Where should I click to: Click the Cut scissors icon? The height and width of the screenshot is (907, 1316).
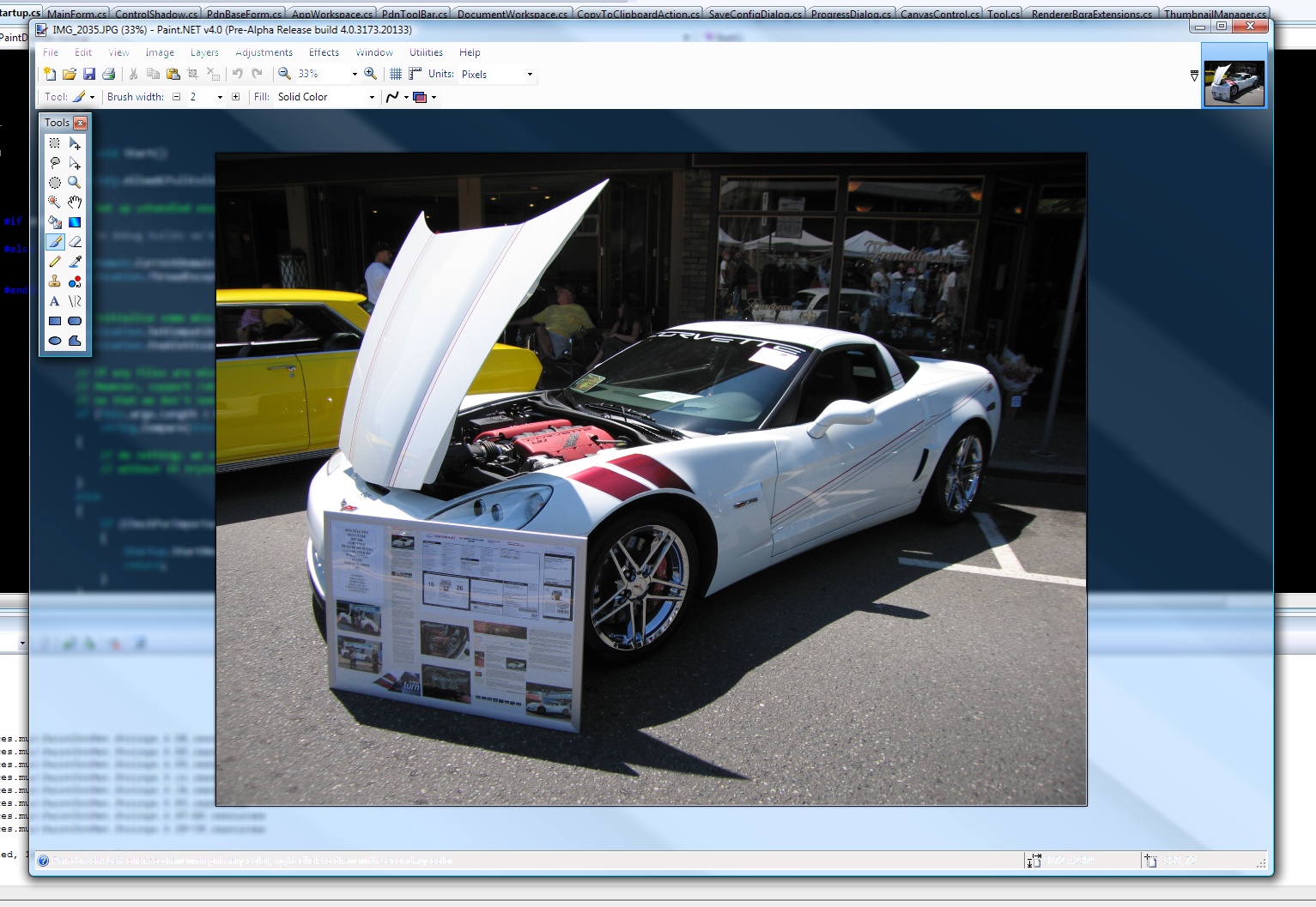point(134,74)
